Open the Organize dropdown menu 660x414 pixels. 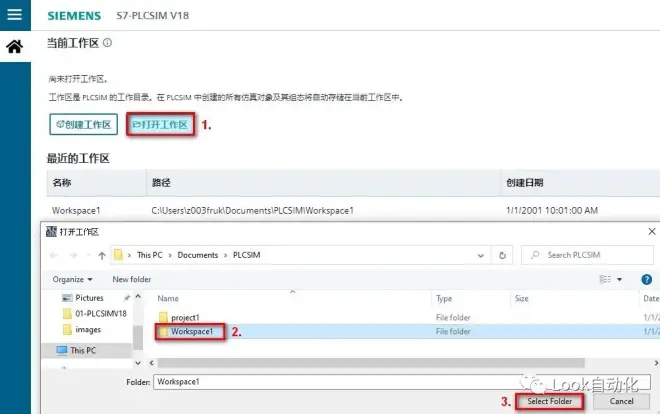point(72,279)
